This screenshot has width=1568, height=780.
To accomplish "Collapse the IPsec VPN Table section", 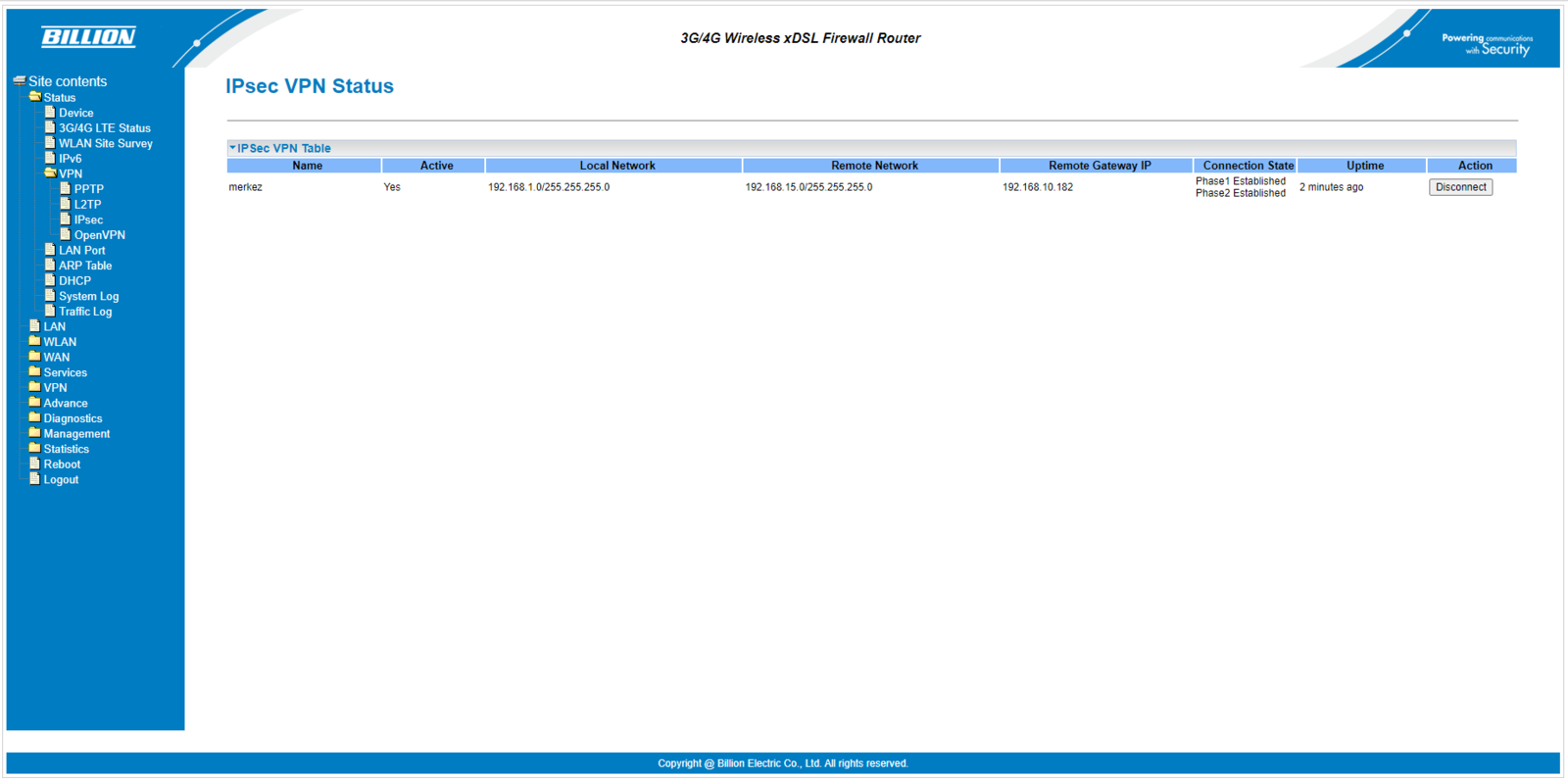I will (x=233, y=148).
